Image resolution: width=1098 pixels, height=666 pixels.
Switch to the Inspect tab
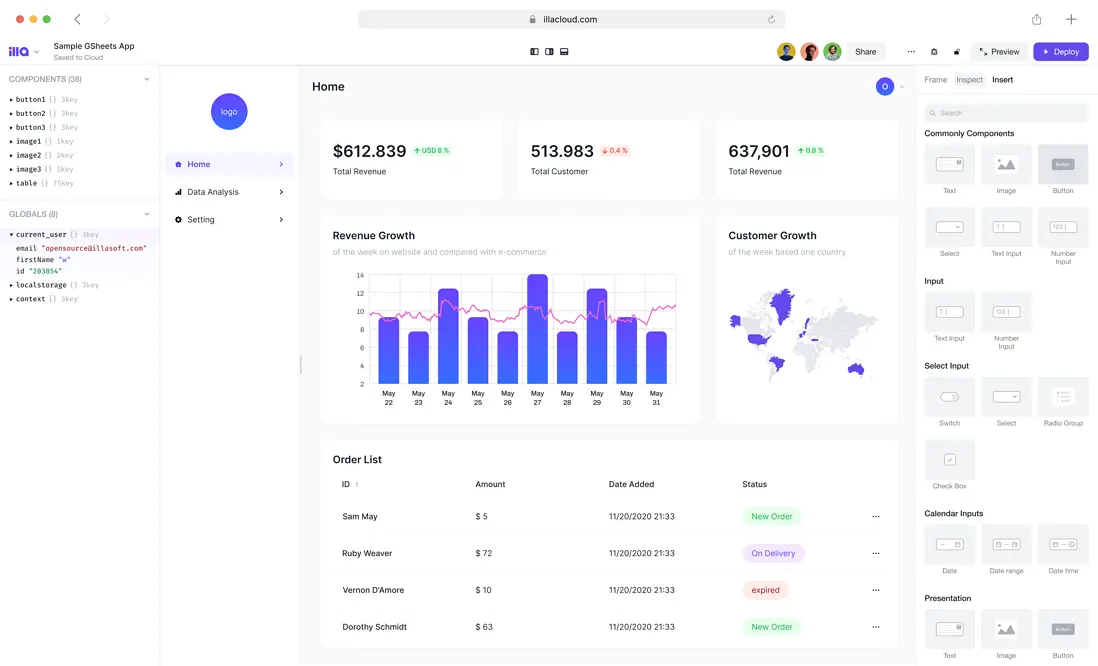coord(969,79)
